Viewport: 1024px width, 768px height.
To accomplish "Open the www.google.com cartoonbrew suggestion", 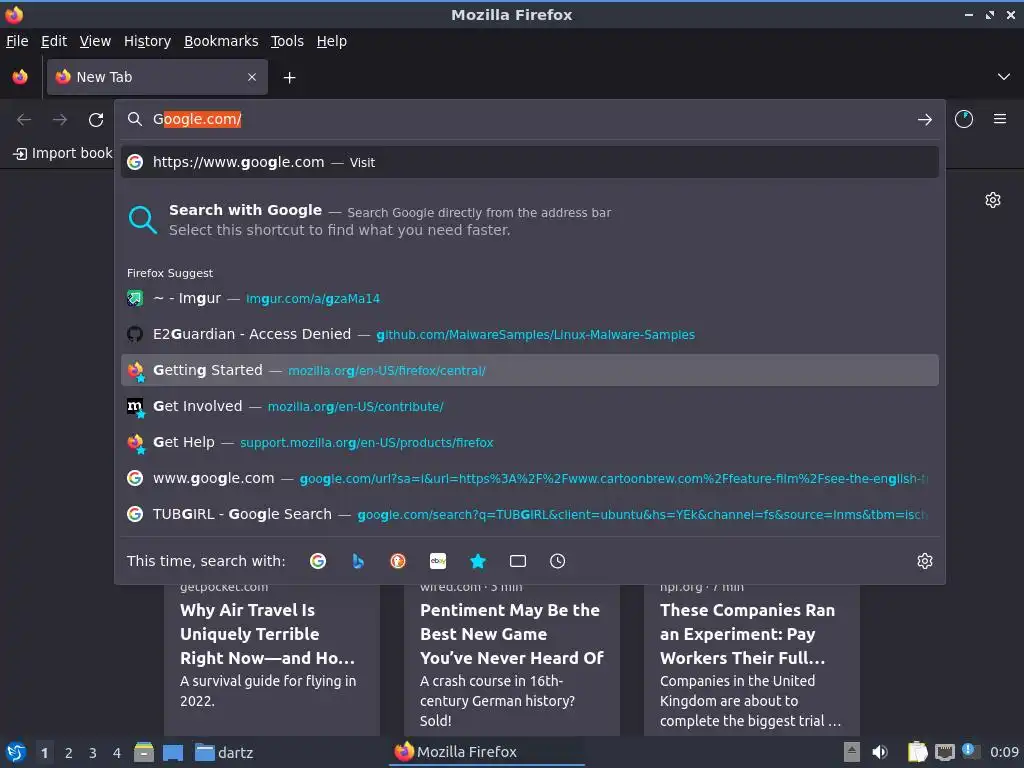I will coord(530,478).
